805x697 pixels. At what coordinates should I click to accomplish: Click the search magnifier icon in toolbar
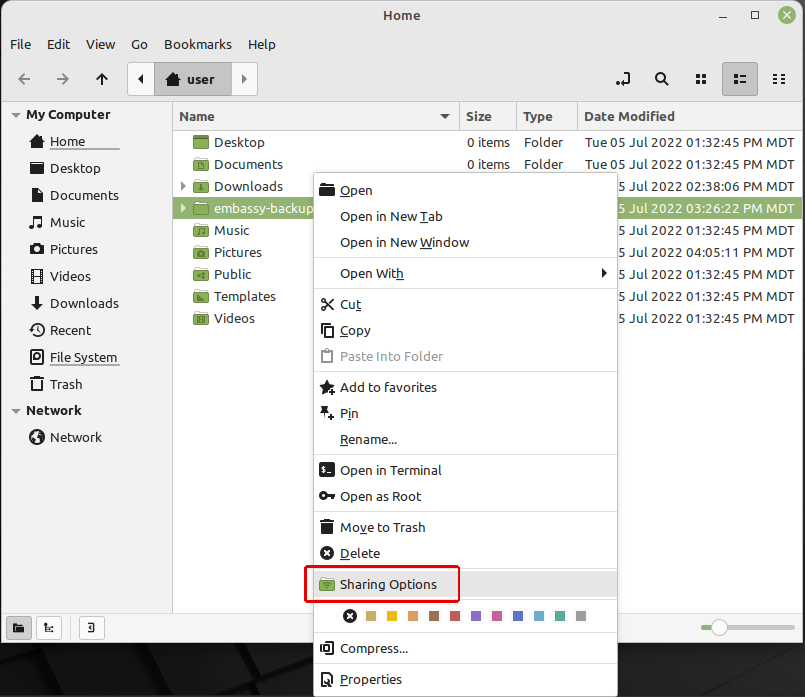(661, 79)
